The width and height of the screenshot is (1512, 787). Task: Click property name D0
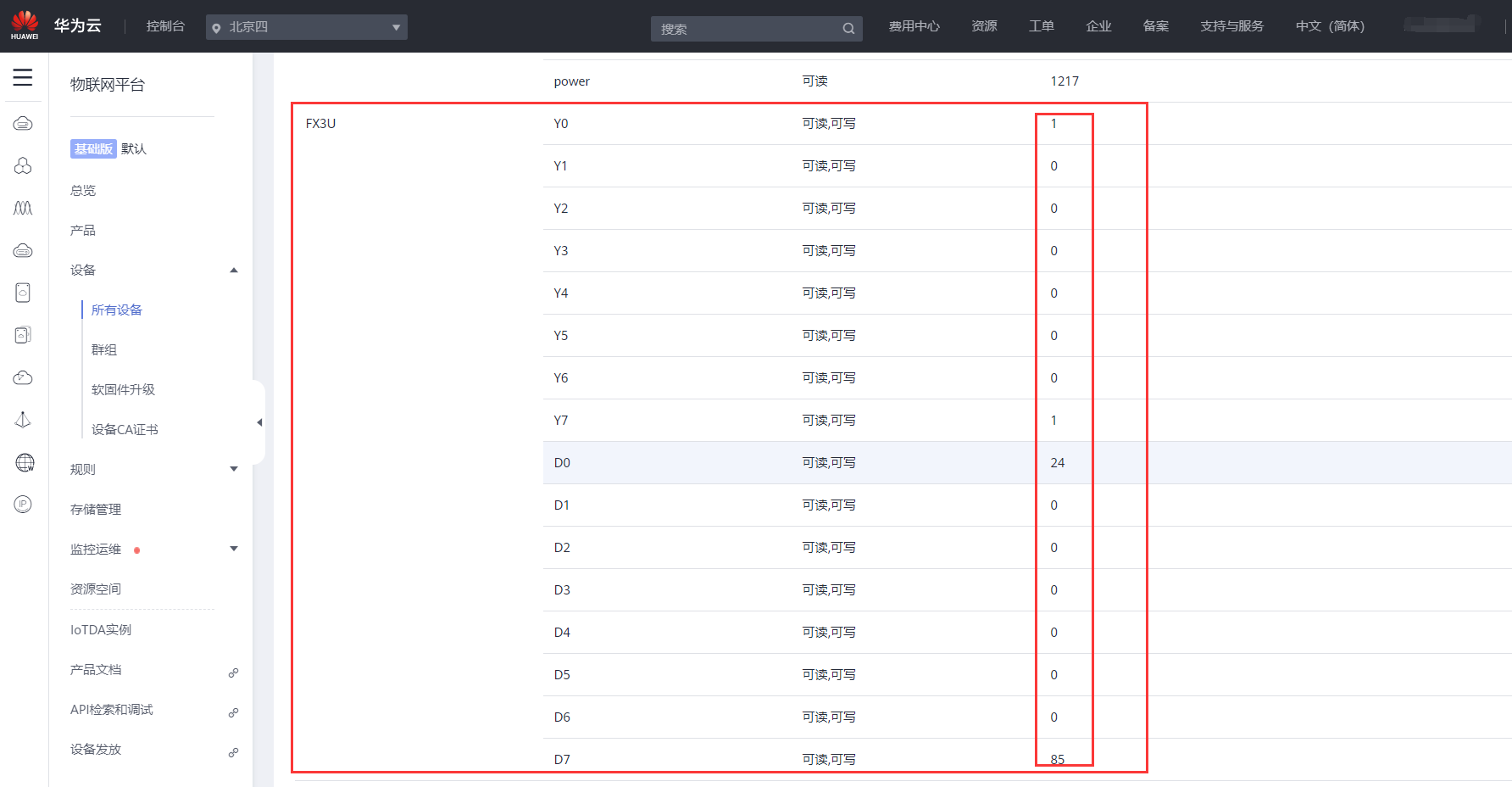(562, 463)
